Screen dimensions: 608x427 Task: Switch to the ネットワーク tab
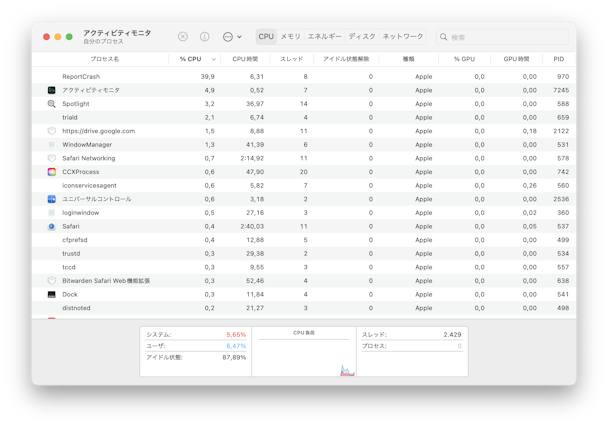coord(402,36)
